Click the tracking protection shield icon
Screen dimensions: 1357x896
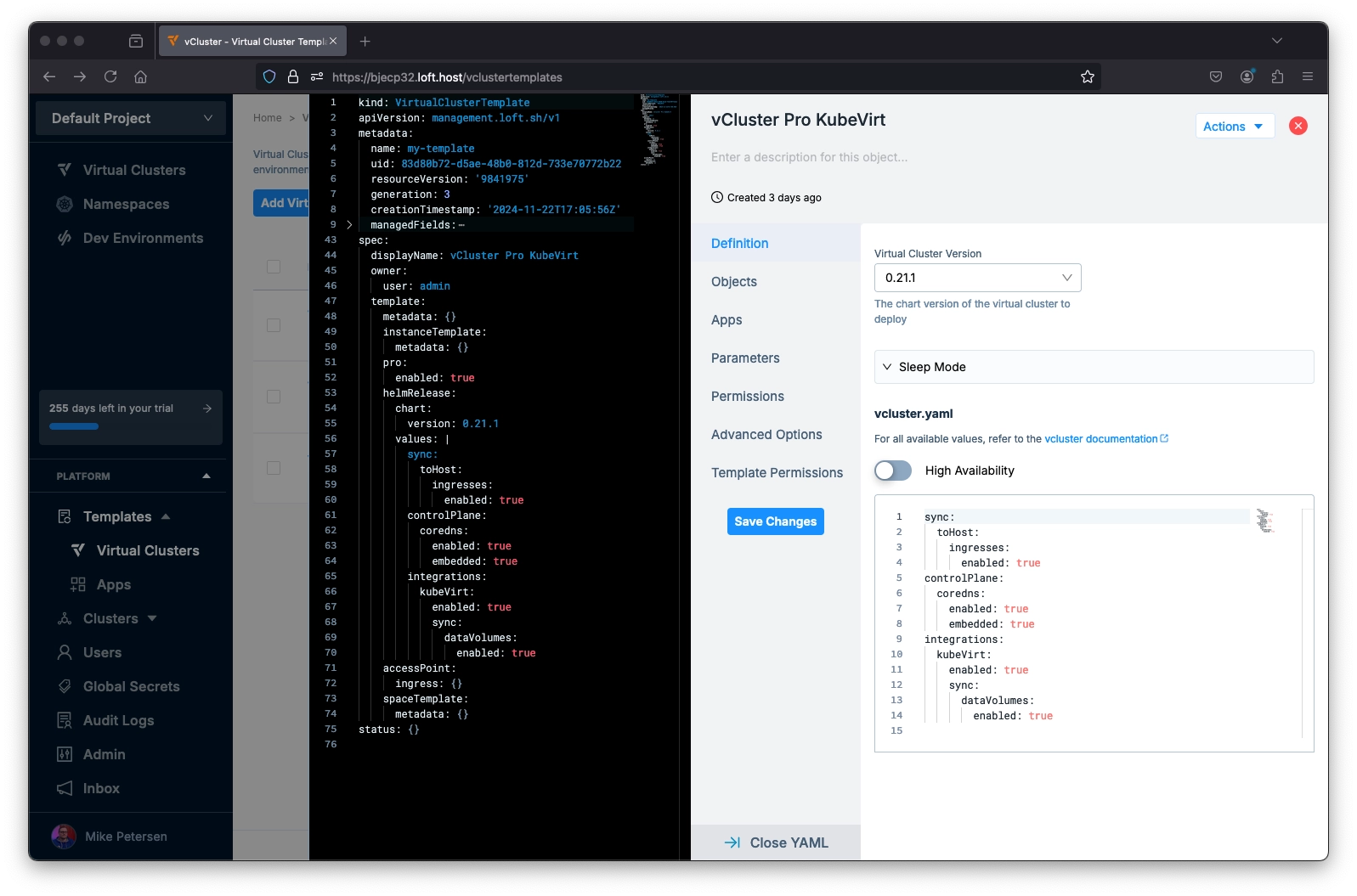coord(269,76)
